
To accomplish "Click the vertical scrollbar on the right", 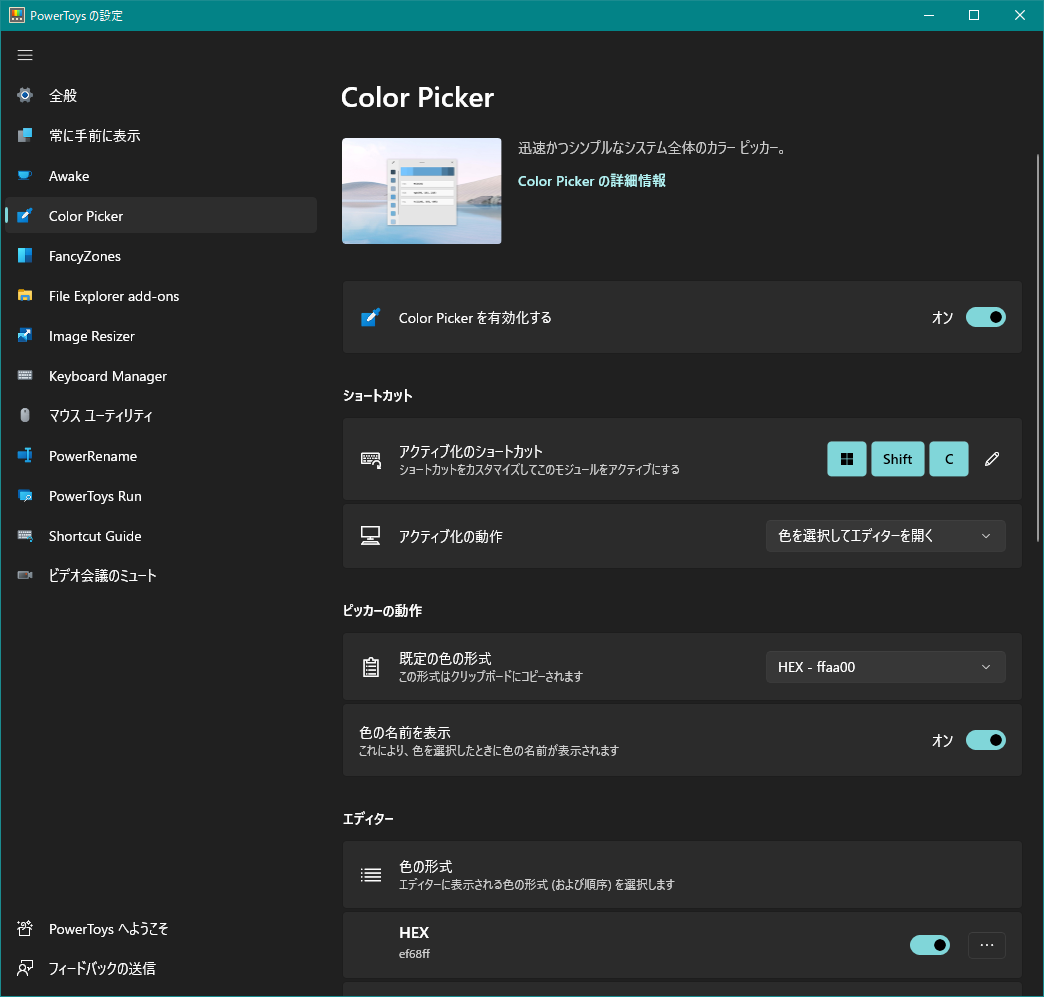I will coord(1037,346).
